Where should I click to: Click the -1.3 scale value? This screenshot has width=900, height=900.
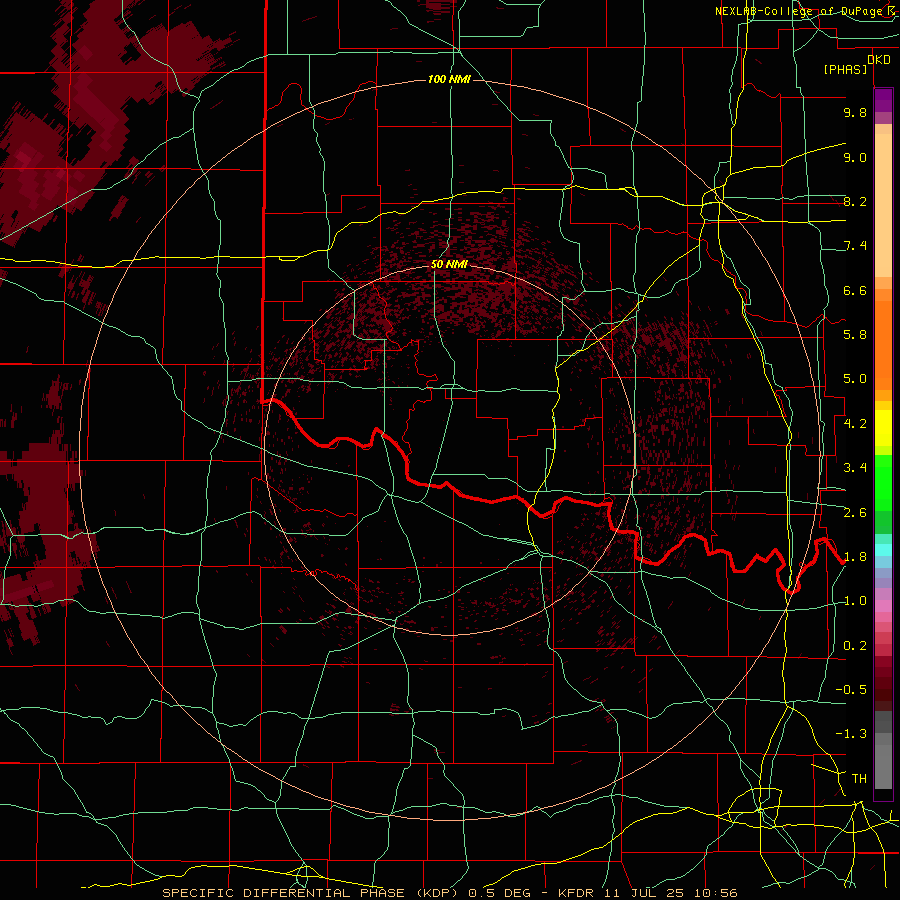pos(851,734)
